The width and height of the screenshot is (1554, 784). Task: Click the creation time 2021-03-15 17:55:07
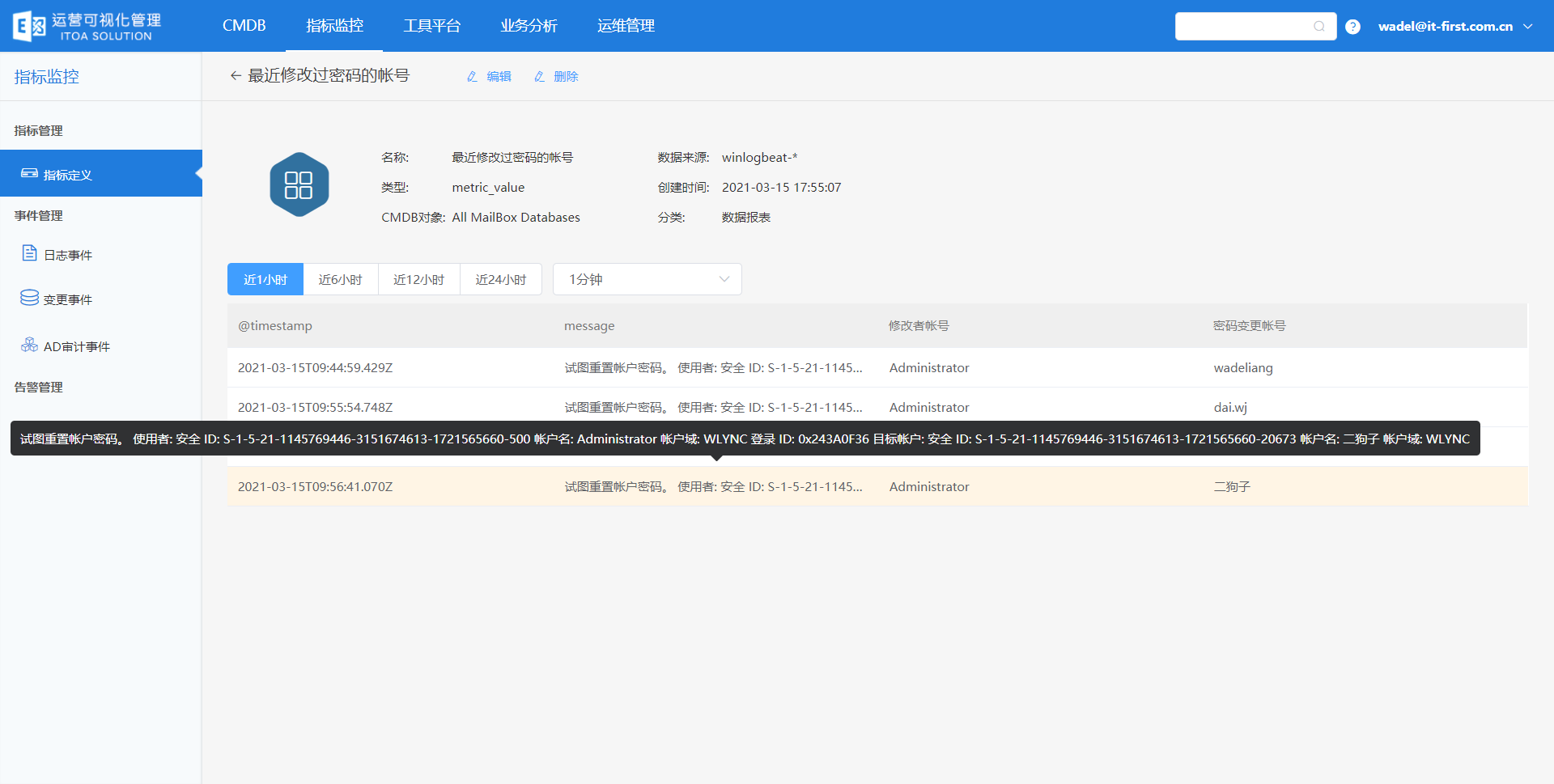click(x=782, y=188)
